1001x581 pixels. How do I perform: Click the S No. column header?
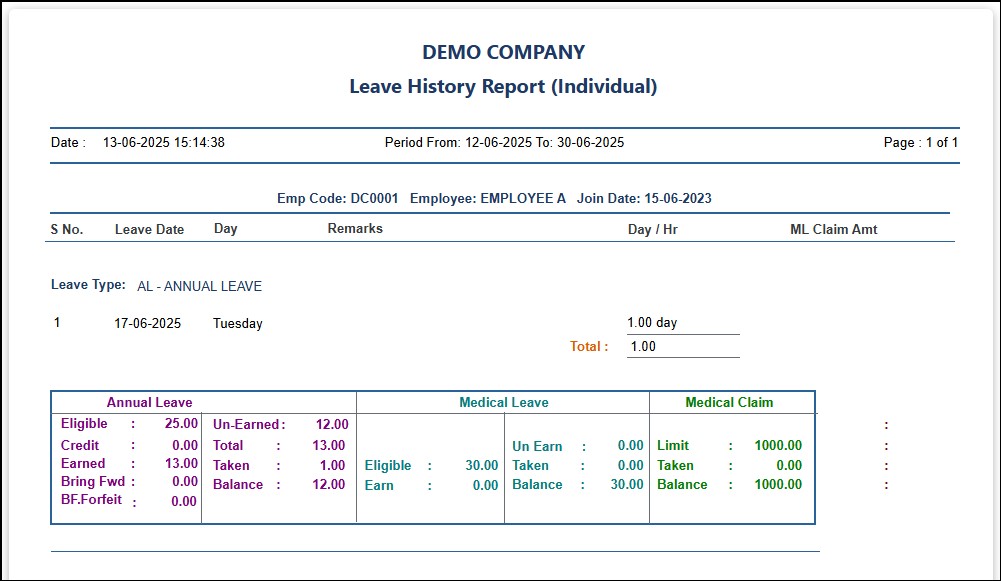click(x=67, y=229)
